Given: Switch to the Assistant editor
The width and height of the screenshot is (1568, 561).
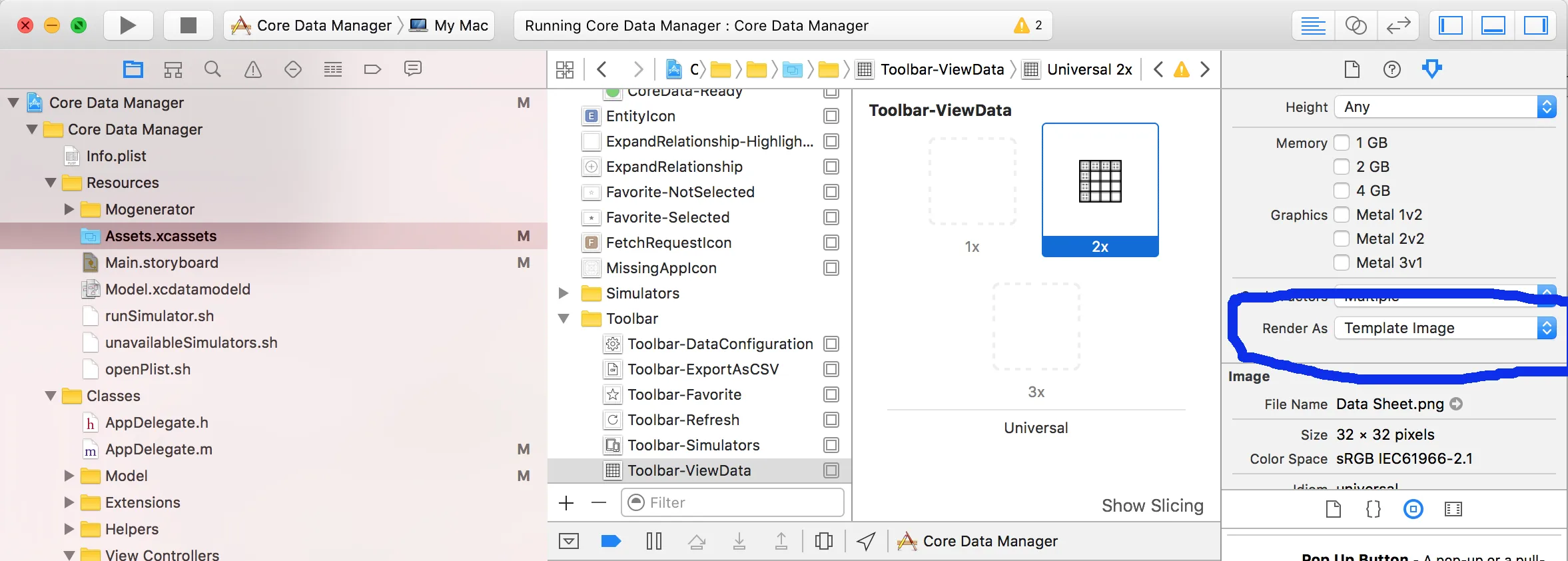Looking at the screenshot, I should (x=1356, y=25).
